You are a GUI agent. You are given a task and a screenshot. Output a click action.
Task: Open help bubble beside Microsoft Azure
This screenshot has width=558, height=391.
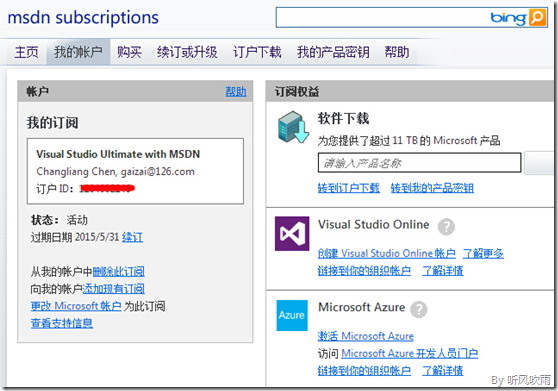coord(418,309)
